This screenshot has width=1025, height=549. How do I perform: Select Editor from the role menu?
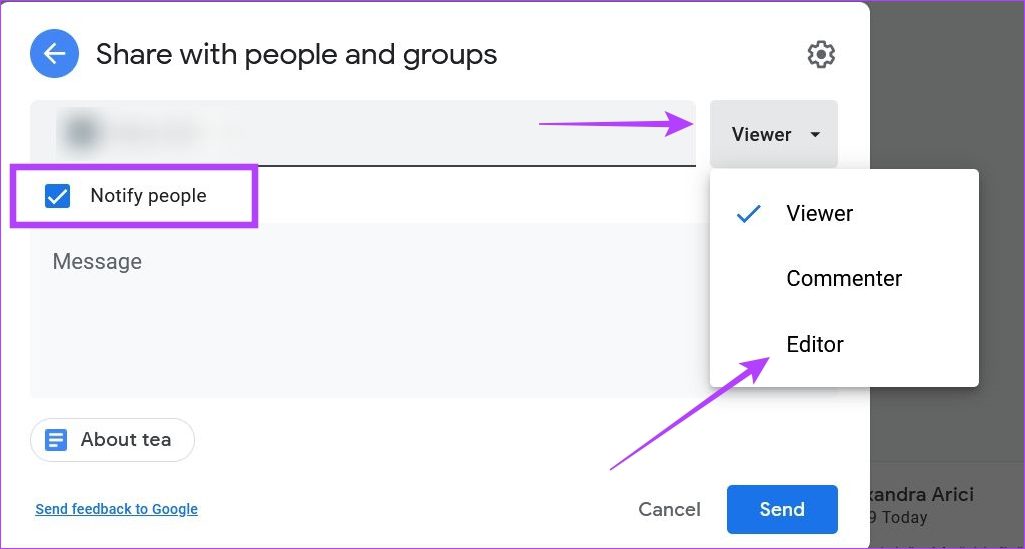pos(815,344)
